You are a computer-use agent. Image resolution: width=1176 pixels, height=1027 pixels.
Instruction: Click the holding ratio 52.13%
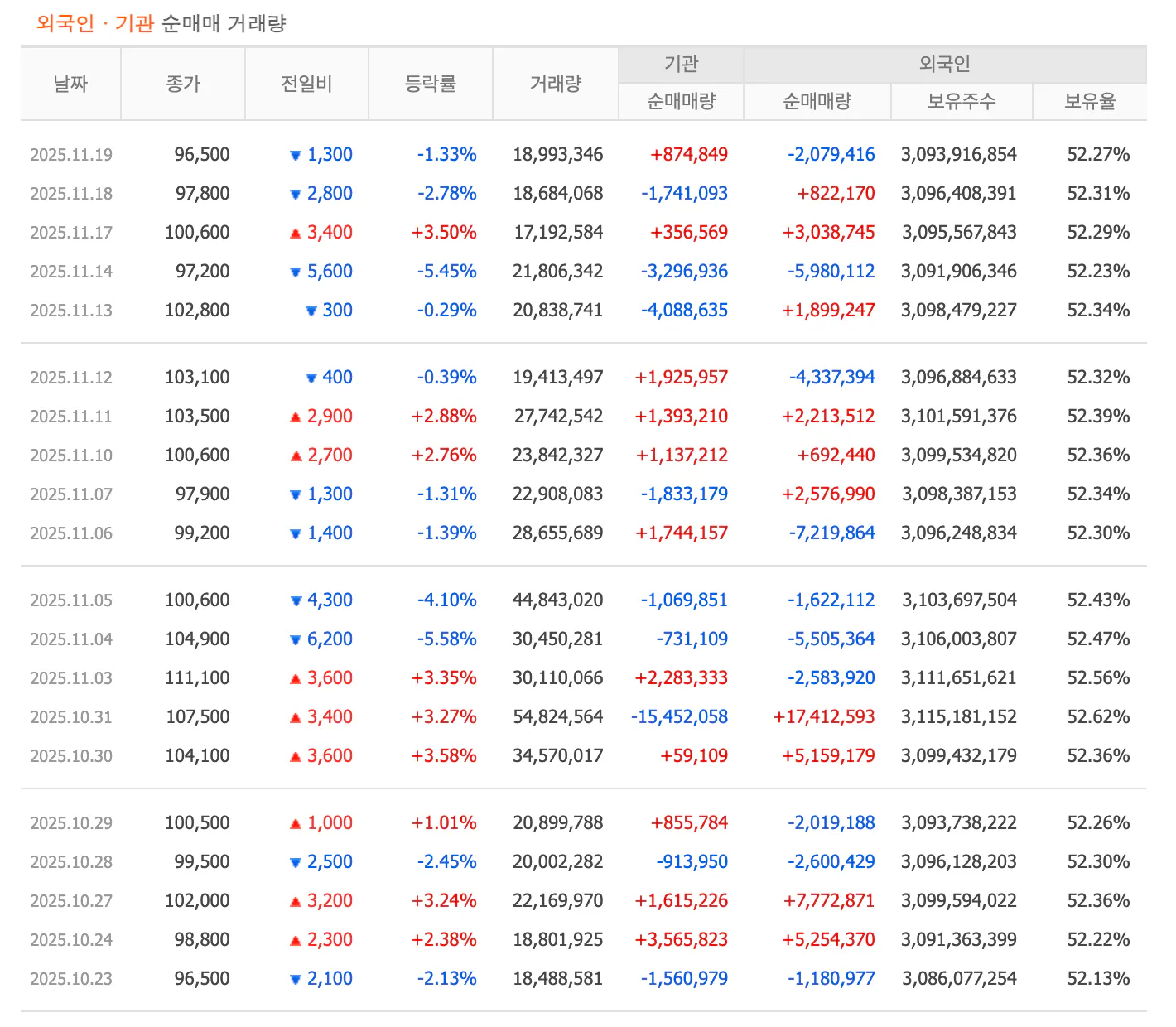[x=1098, y=979]
